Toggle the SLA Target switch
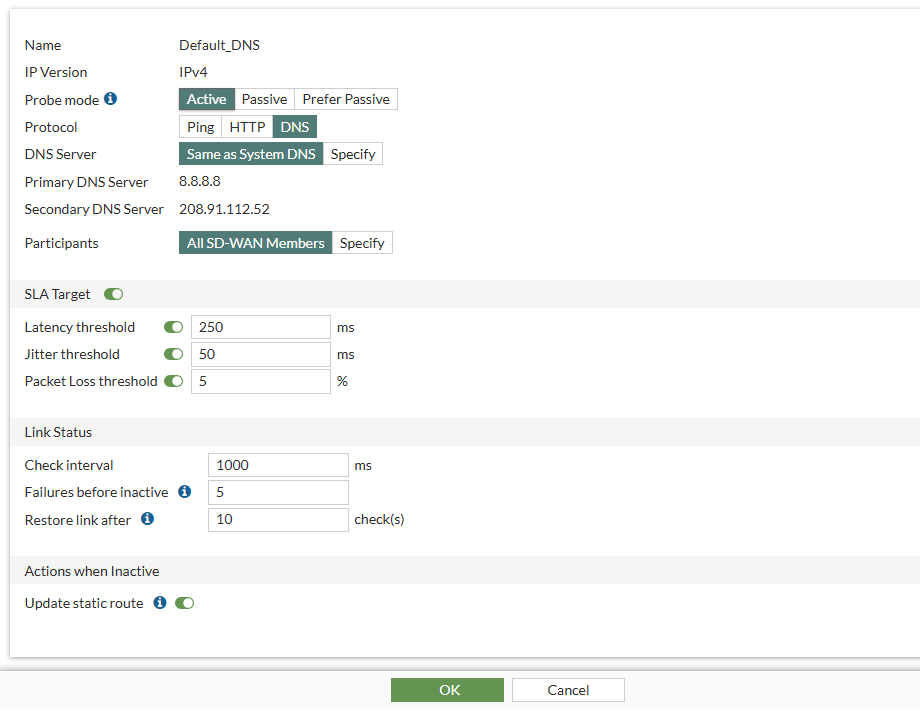The image size is (920, 727). [114, 294]
